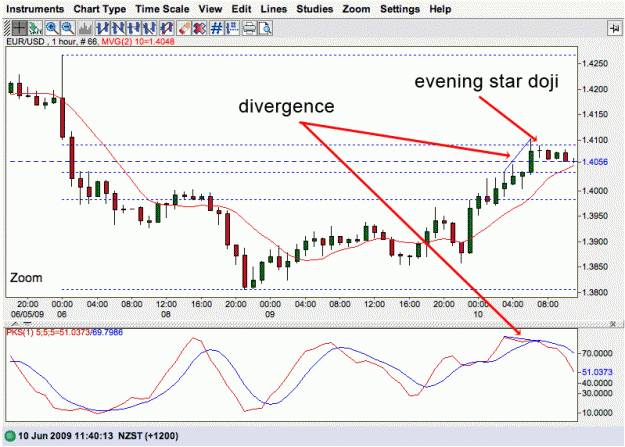This screenshot has width=625, height=447.
Task: Open the Instruments menu
Action: coord(35,9)
